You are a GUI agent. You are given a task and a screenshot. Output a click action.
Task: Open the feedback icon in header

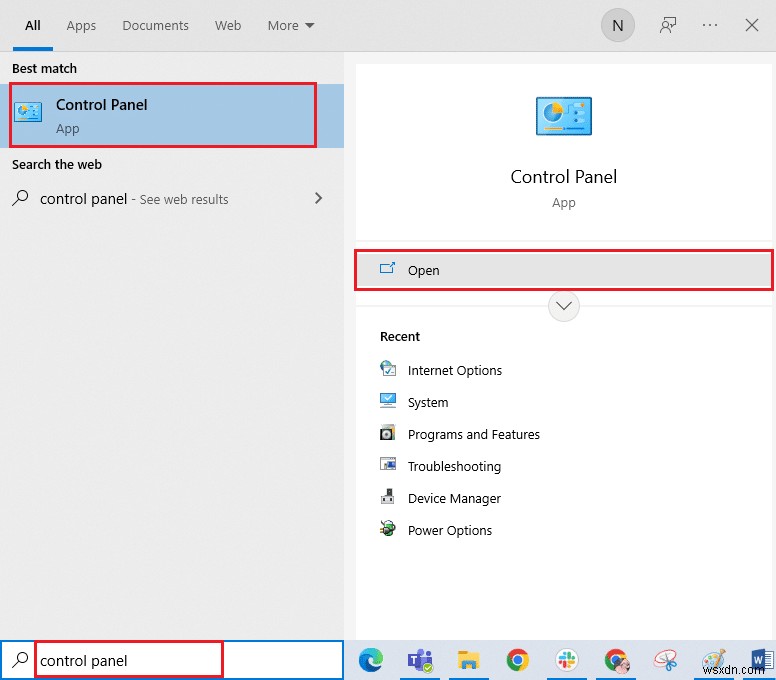coord(668,25)
